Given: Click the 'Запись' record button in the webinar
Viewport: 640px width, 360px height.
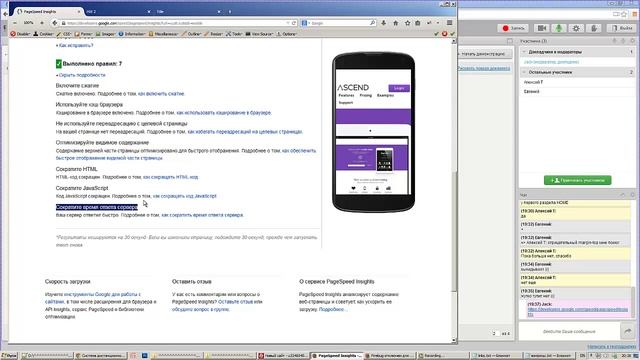Looking at the screenshot, I should coord(513,28).
